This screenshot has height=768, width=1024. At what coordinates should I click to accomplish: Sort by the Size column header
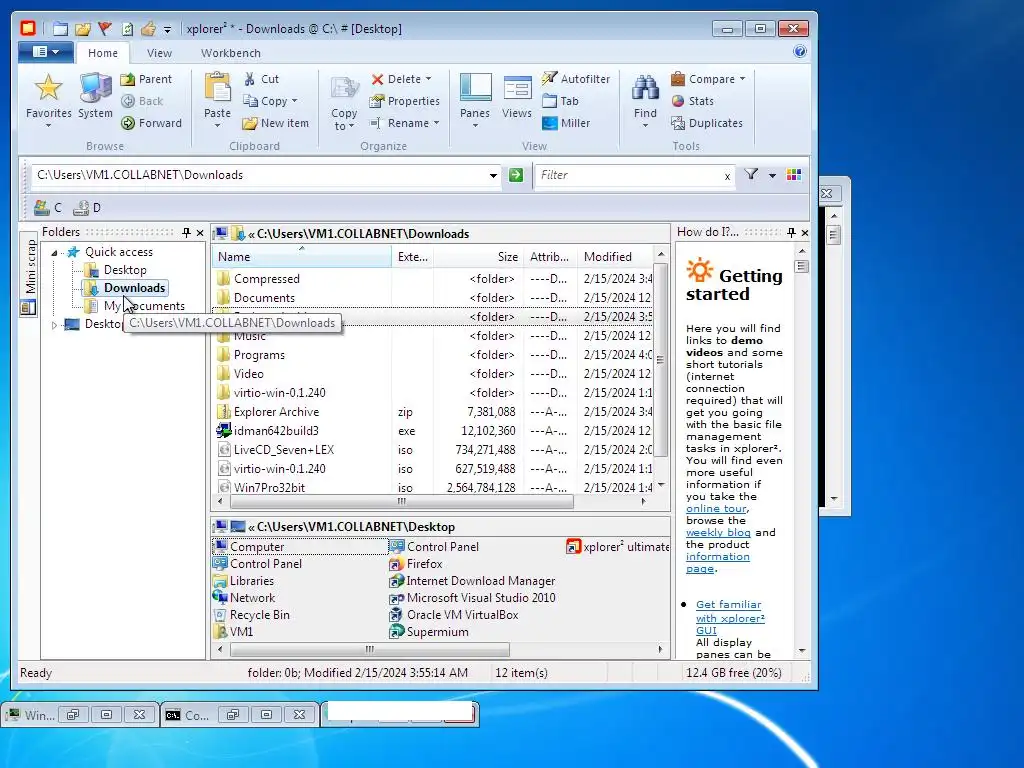[x=479, y=257]
